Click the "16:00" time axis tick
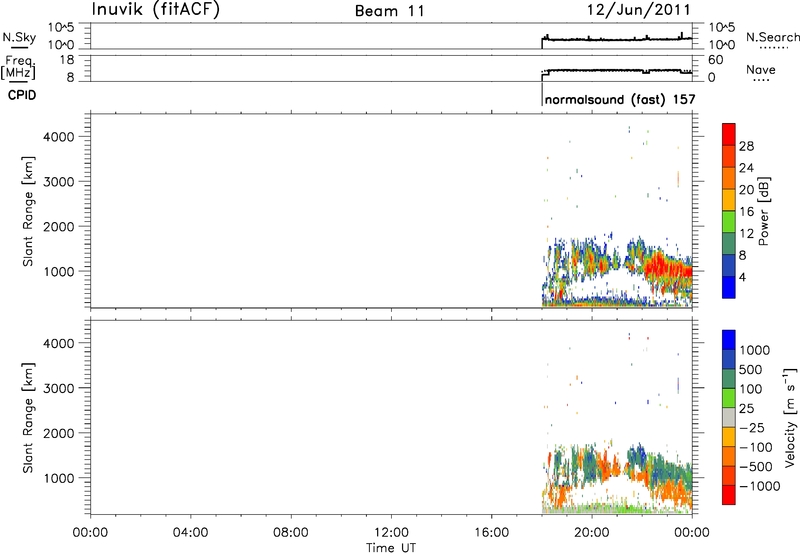800x554 pixels. (491, 533)
